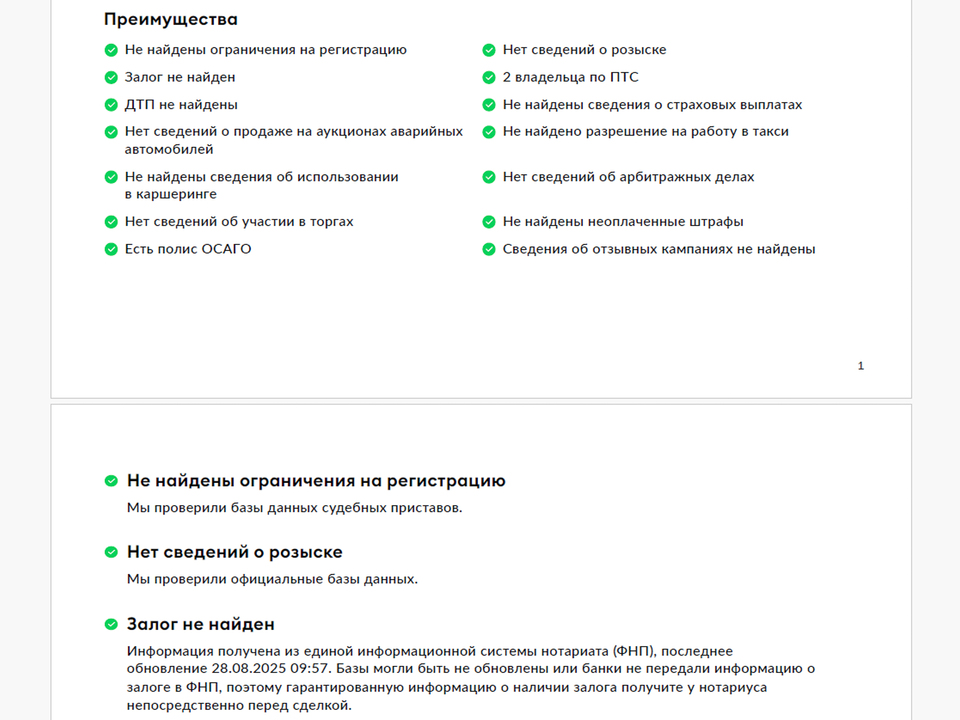Click check icon by the bold registration restrictions heading

tap(111, 481)
